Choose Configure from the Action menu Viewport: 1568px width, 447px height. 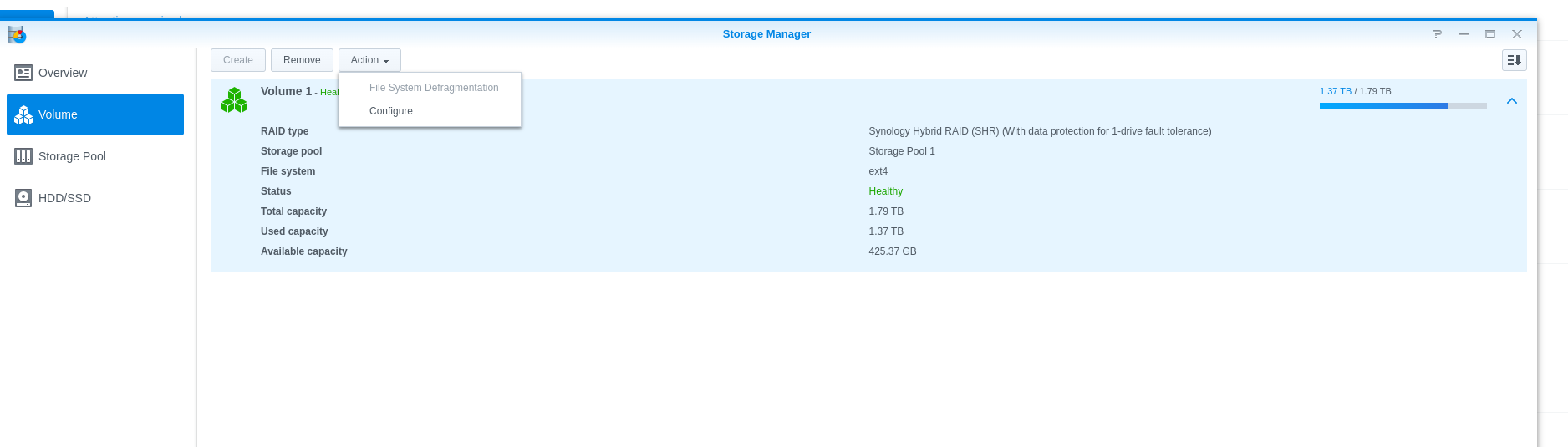coord(430,111)
